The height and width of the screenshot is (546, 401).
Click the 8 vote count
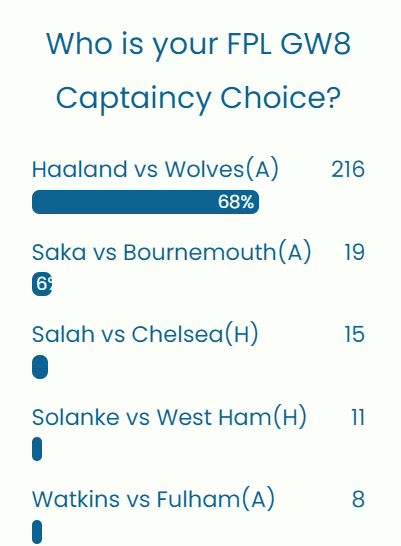coord(358,499)
